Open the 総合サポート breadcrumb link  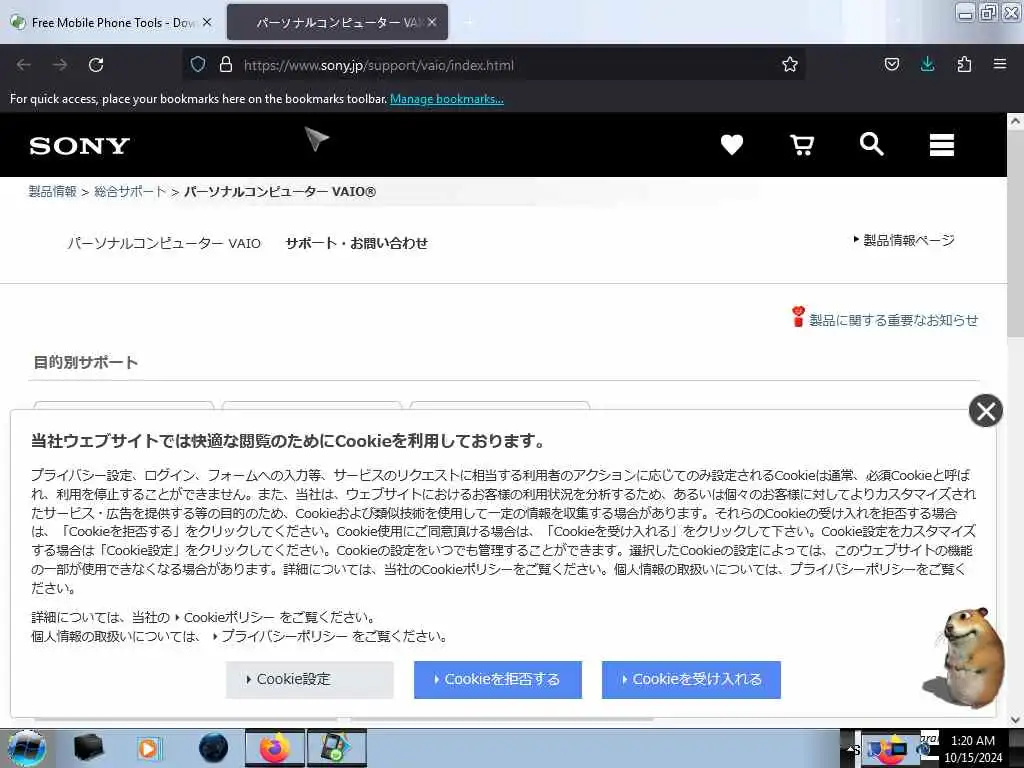coord(130,191)
